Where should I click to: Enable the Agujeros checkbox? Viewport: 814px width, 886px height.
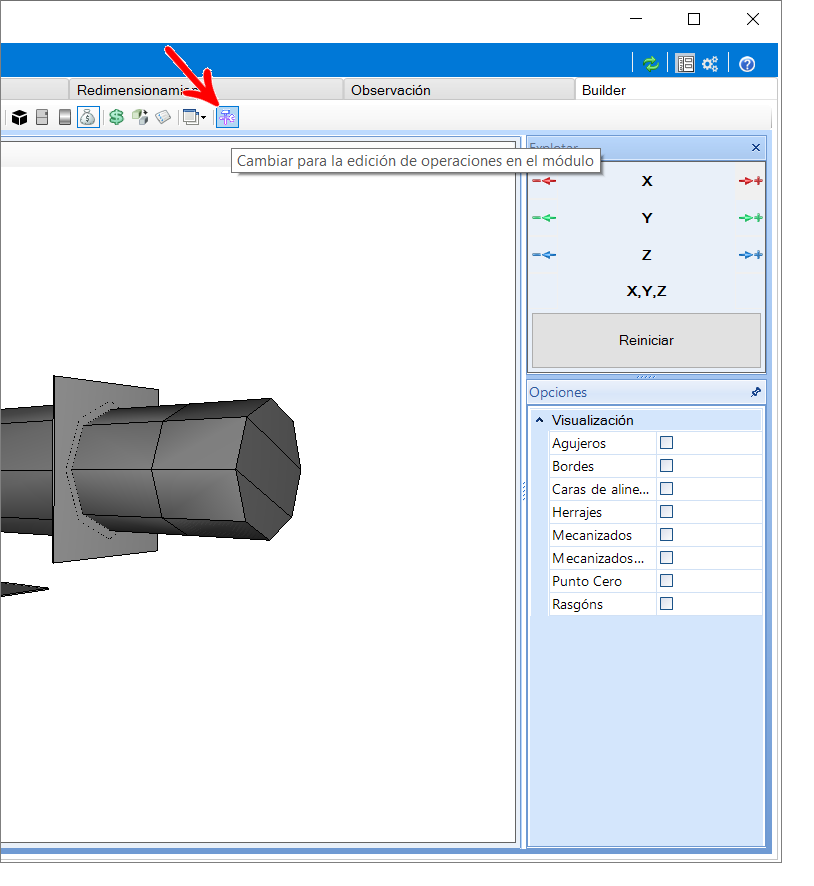pos(667,442)
